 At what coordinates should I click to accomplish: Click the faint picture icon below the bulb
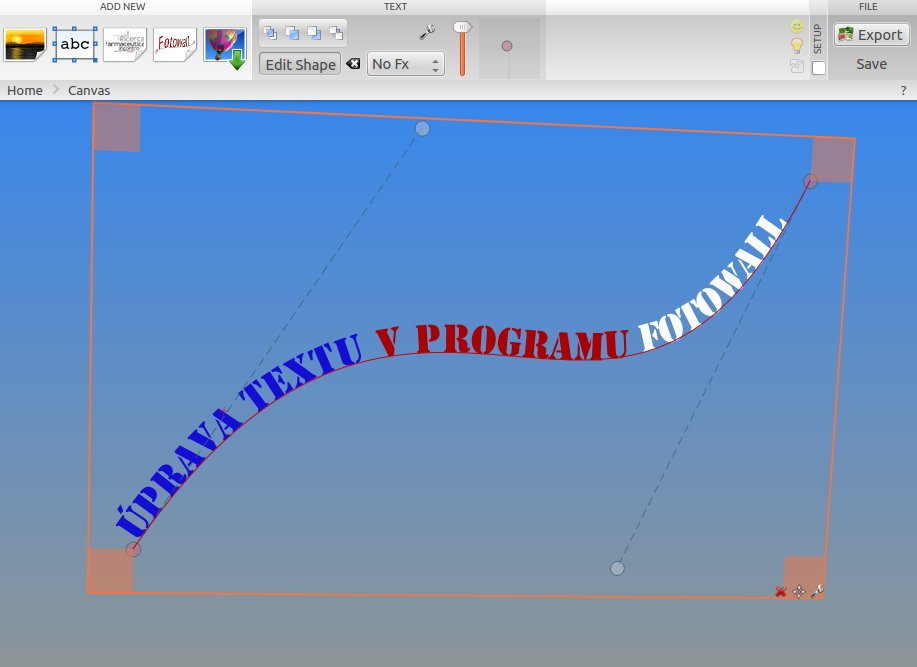pyautogui.click(x=797, y=66)
